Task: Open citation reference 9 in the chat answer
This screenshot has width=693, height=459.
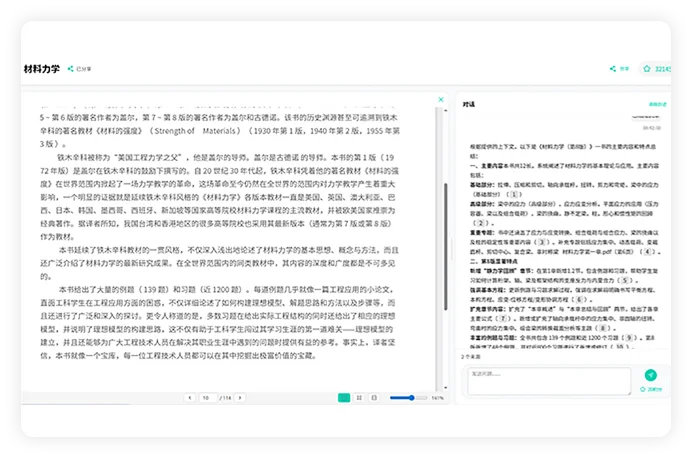Action: (629, 338)
